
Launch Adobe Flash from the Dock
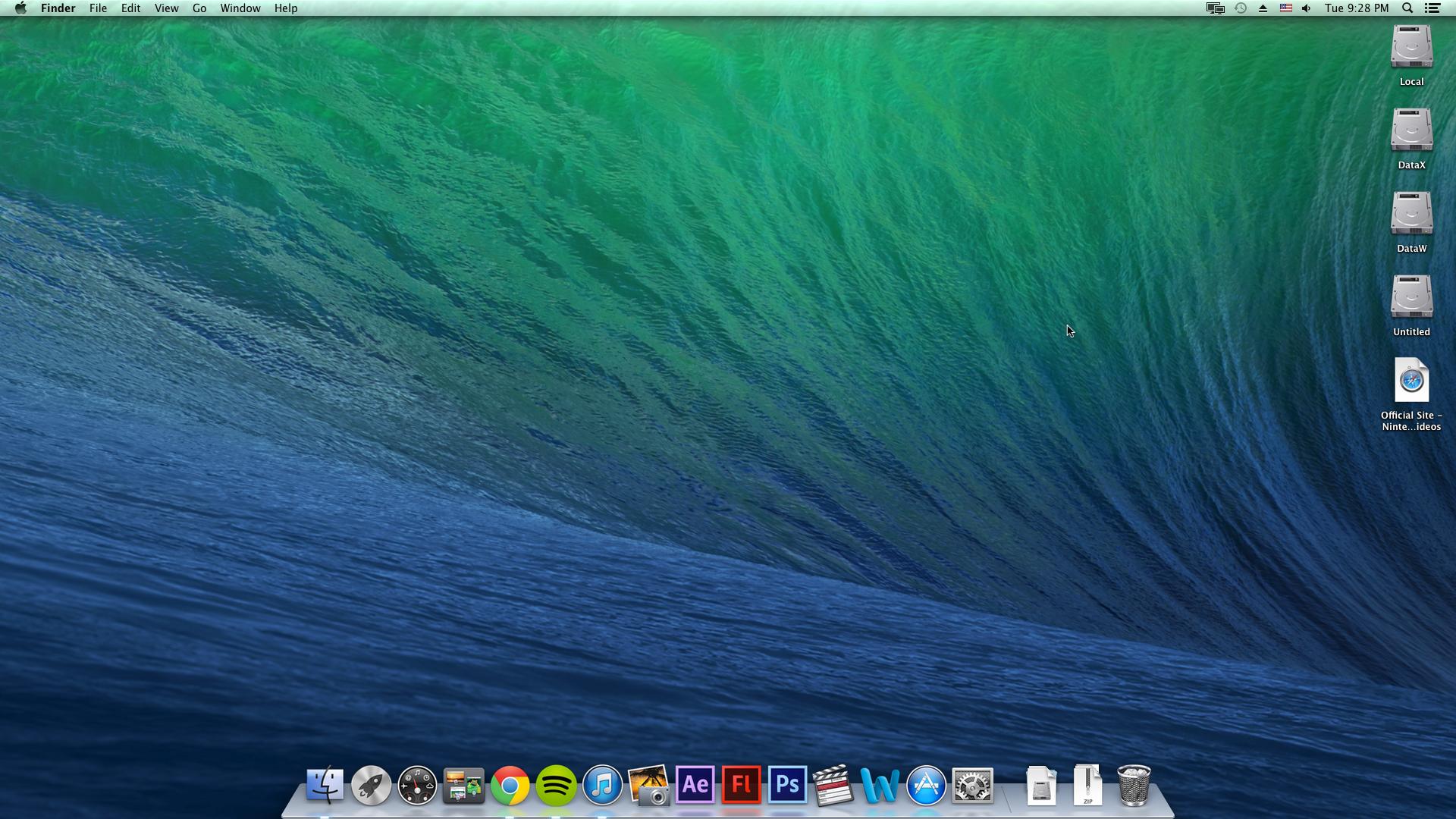tap(741, 785)
